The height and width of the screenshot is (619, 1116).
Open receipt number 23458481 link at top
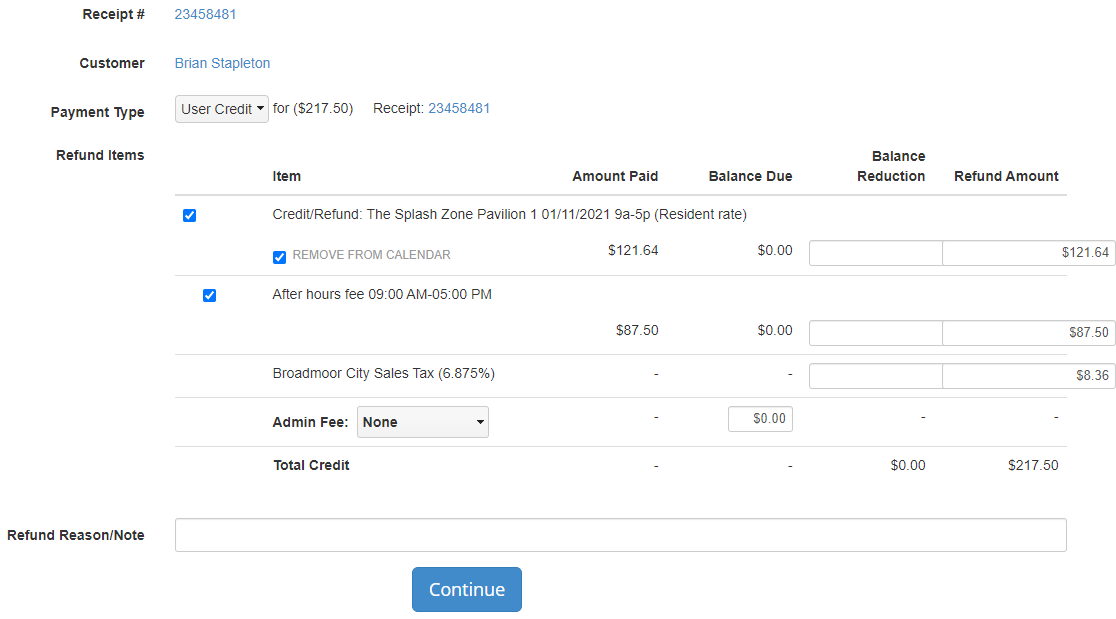[x=205, y=14]
